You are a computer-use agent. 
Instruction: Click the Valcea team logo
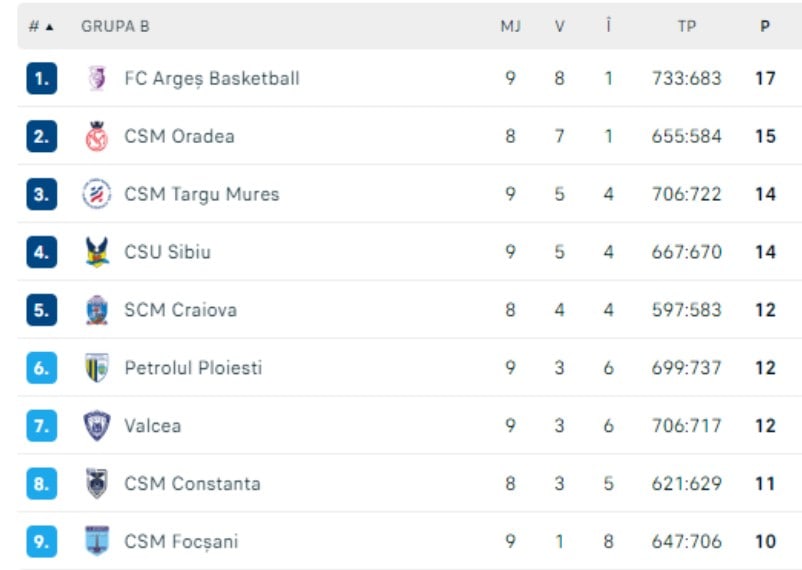(x=97, y=426)
